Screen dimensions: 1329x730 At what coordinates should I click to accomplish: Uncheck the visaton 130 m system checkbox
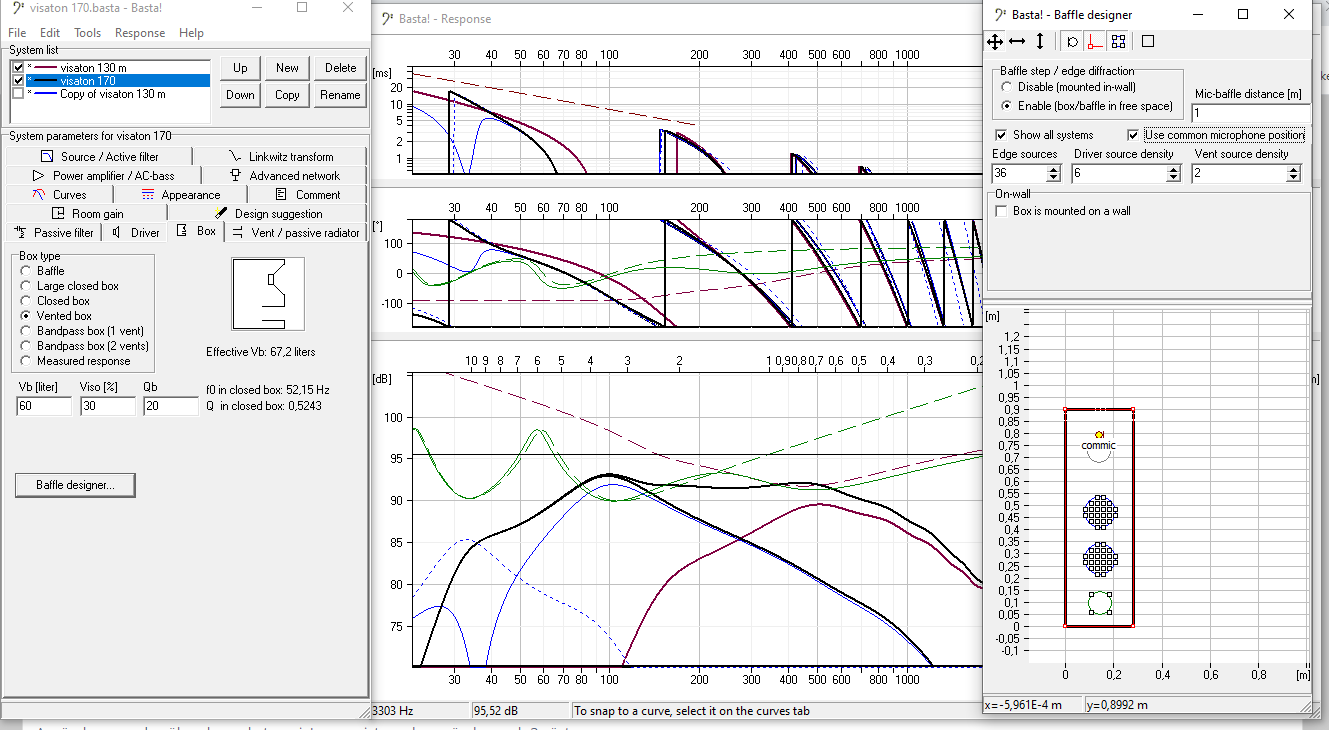(18, 68)
